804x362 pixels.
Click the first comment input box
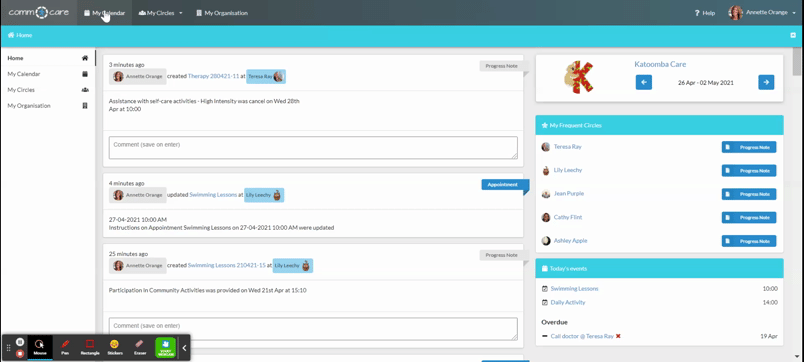(x=313, y=148)
